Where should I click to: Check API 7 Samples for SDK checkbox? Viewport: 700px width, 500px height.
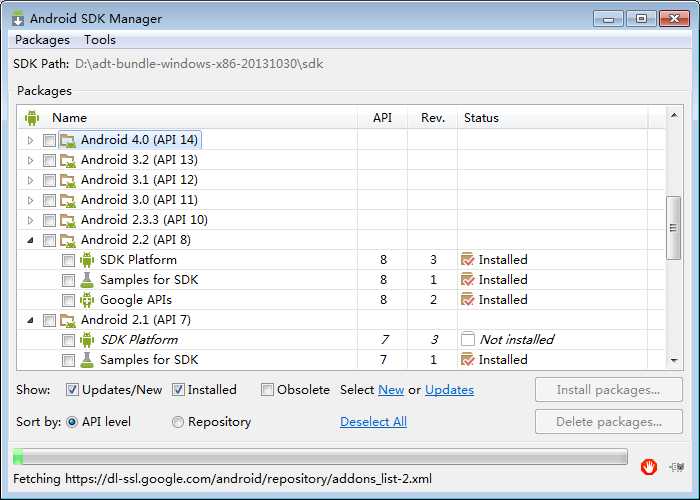click(x=68, y=360)
